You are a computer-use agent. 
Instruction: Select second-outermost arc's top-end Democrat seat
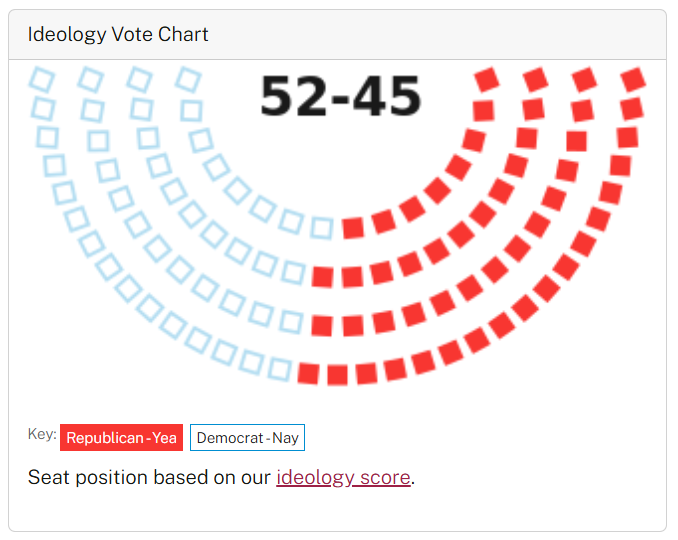click(90, 80)
